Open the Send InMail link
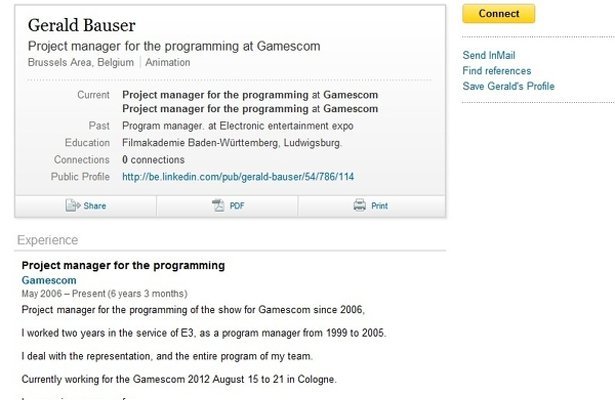This screenshot has width=615, height=400. pyautogui.click(x=489, y=55)
